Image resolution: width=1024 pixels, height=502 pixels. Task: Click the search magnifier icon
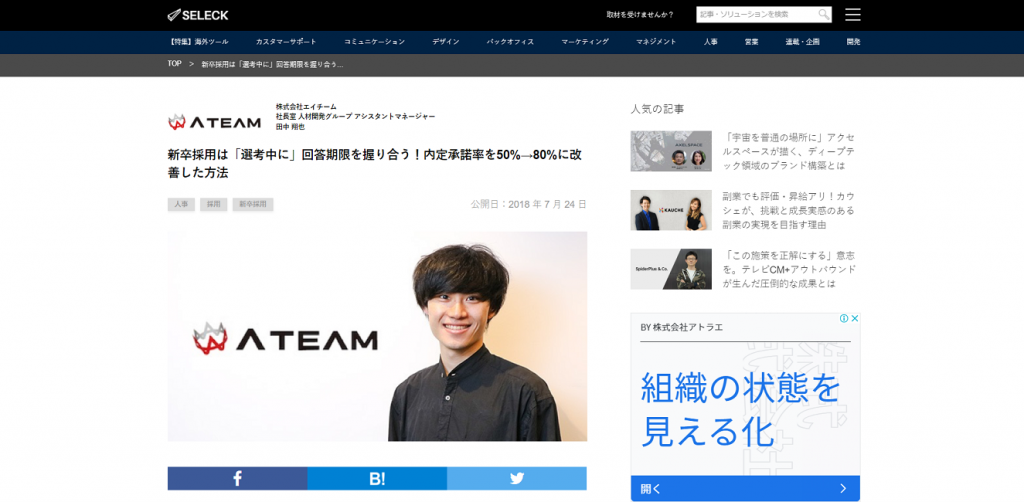pyautogui.click(x=824, y=14)
